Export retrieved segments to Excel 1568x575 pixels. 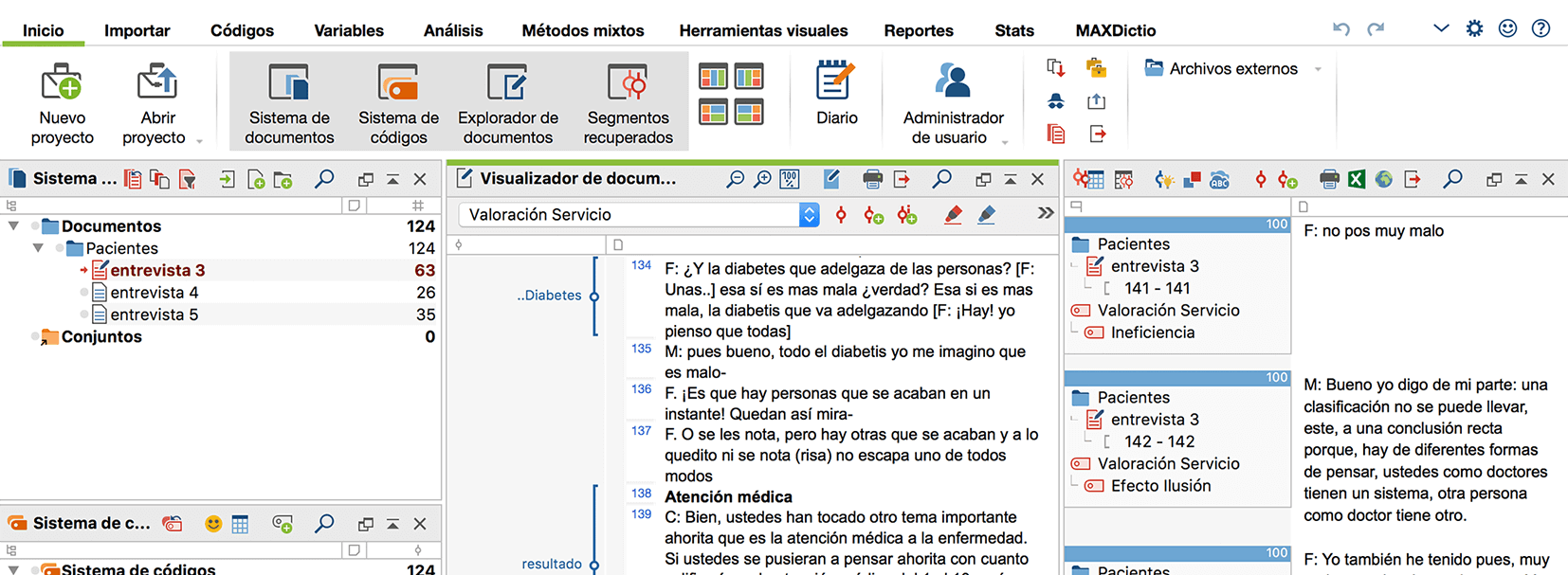coord(1357,179)
